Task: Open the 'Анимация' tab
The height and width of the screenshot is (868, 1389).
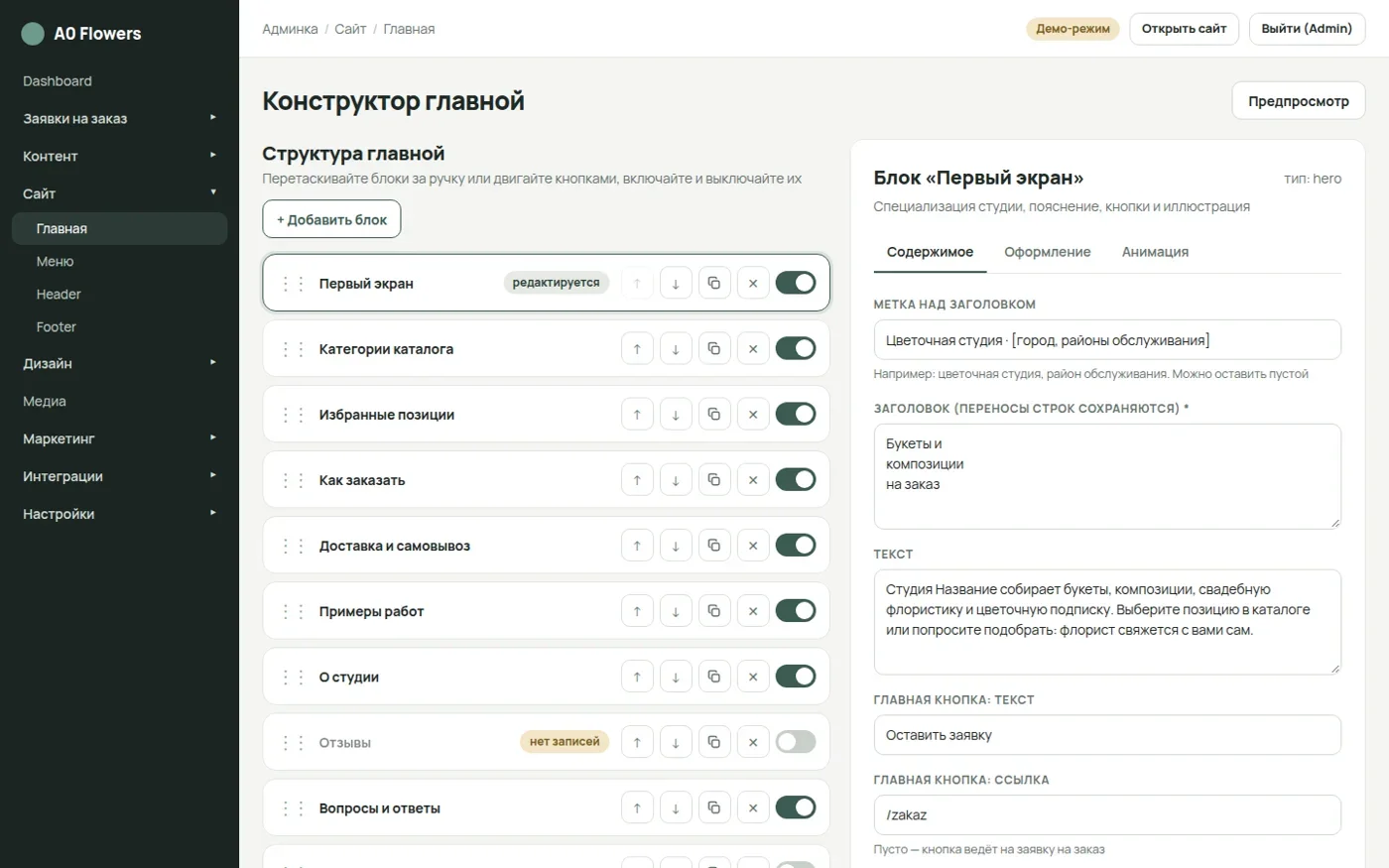Action: tap(1155, 252)
